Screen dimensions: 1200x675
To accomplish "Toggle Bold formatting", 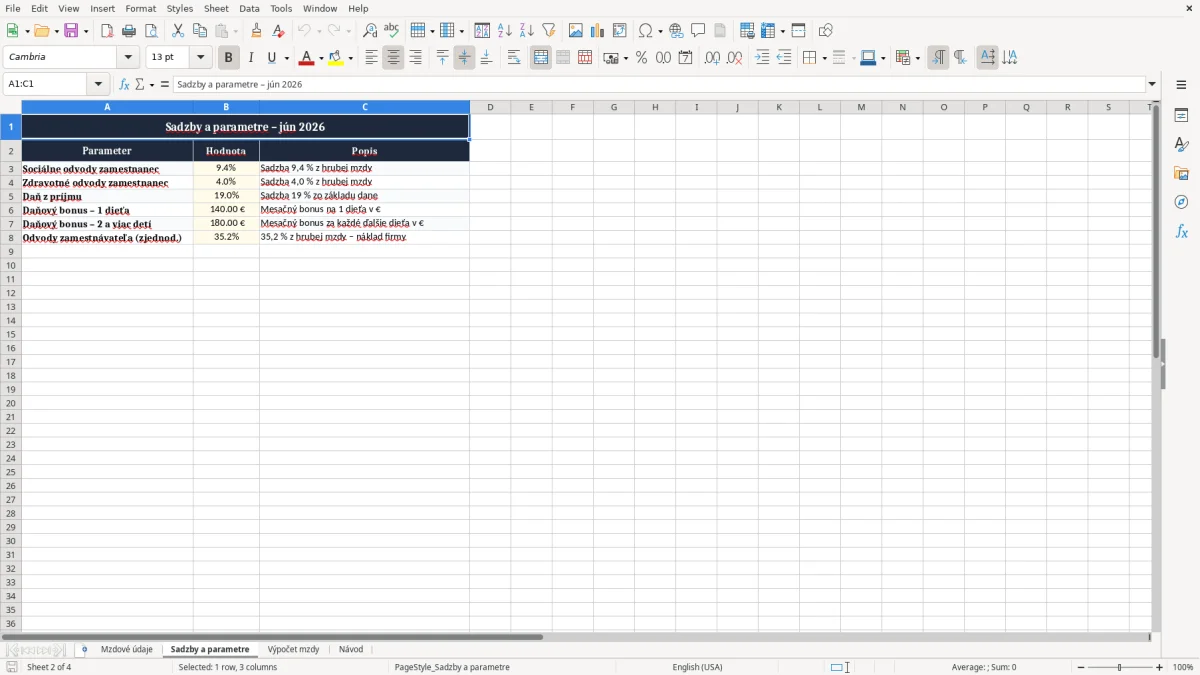I will [x=229, y=58].
